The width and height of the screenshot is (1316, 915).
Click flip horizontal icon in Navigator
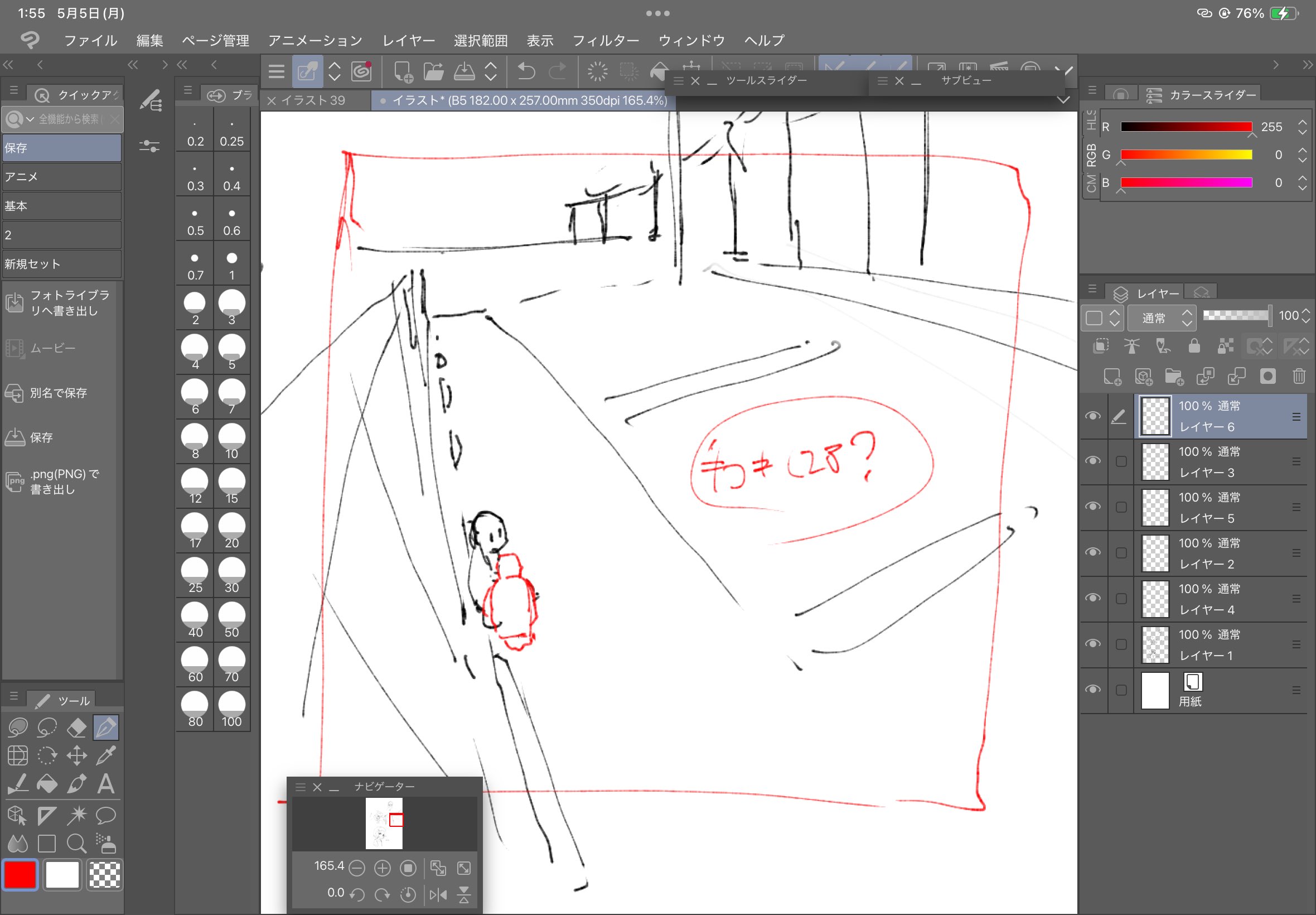point(438,894)
